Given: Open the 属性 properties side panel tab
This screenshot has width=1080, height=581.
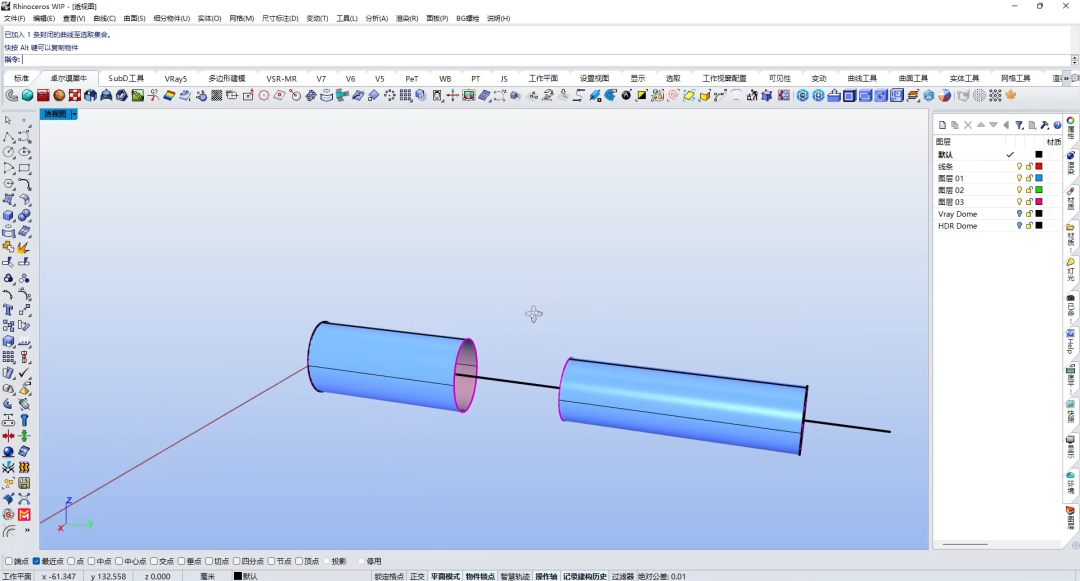Looking at the screenshot, I should coord(1071,129).
